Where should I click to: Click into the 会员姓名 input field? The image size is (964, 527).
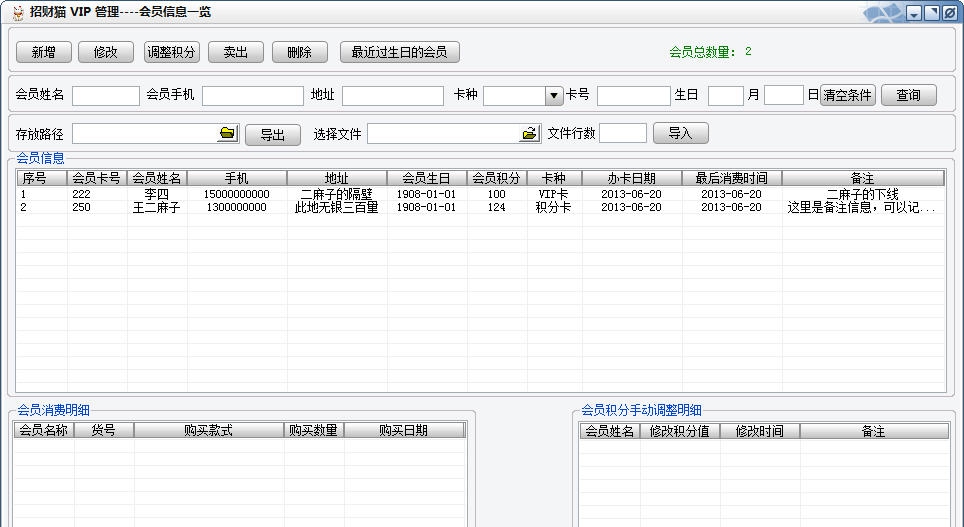click(x=105, y=96)
